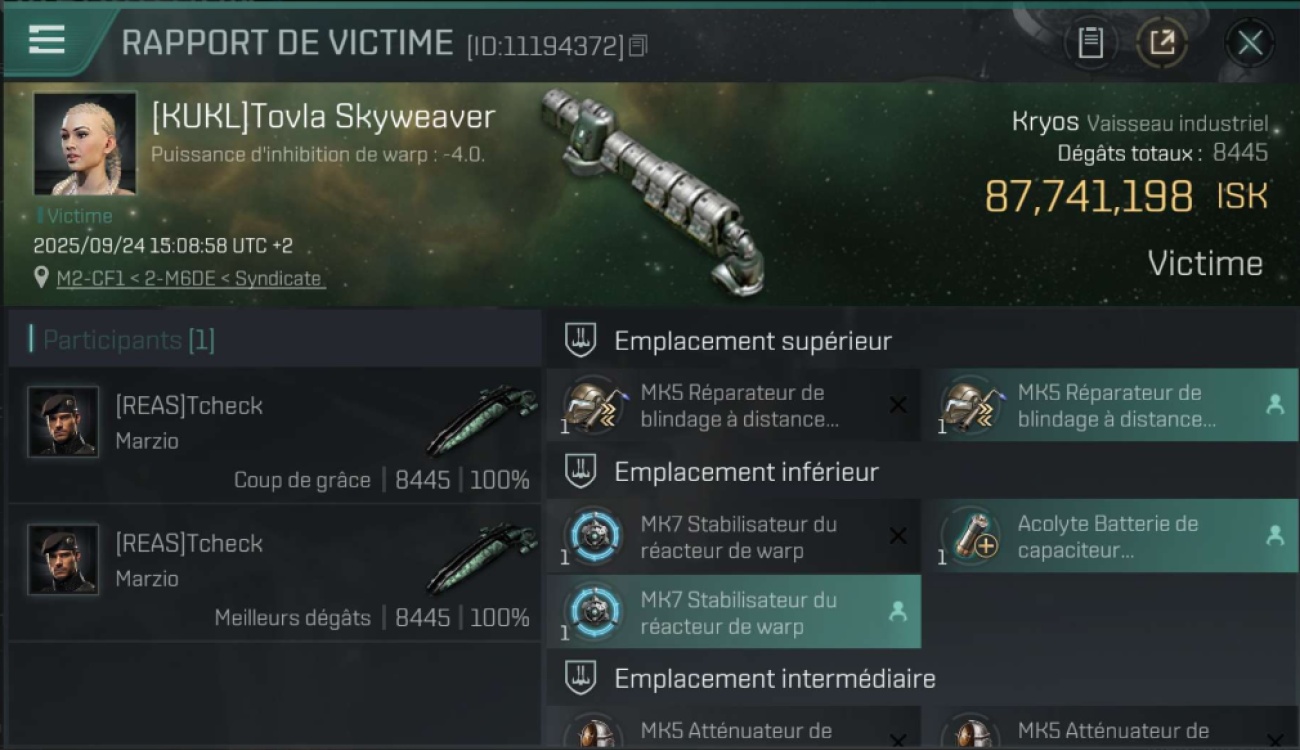Select the Participants tab
The width and height of the screenshot is (1300, 750).
click(128, 340)
